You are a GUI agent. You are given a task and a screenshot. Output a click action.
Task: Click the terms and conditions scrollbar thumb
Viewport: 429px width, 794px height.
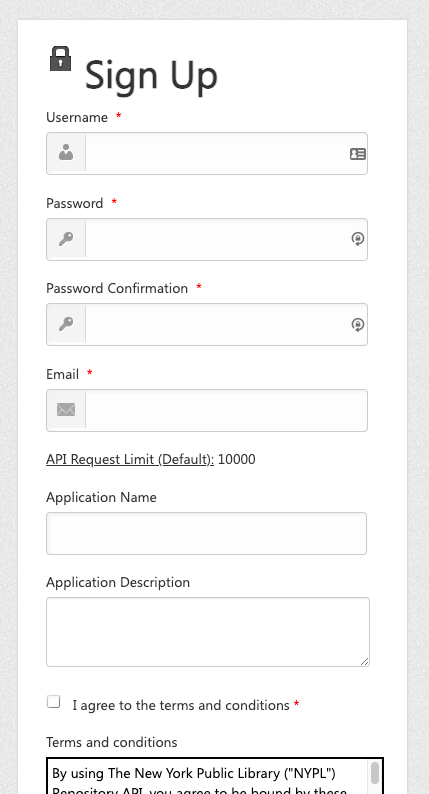tap(375, 773)
